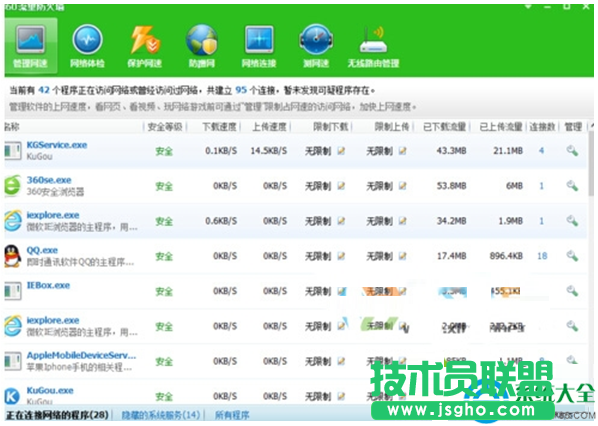Screen dimensions: 598x426
Task: Click the KuGou.exe K logo icon
Action: pyautogui.click(x=12, y=396)
